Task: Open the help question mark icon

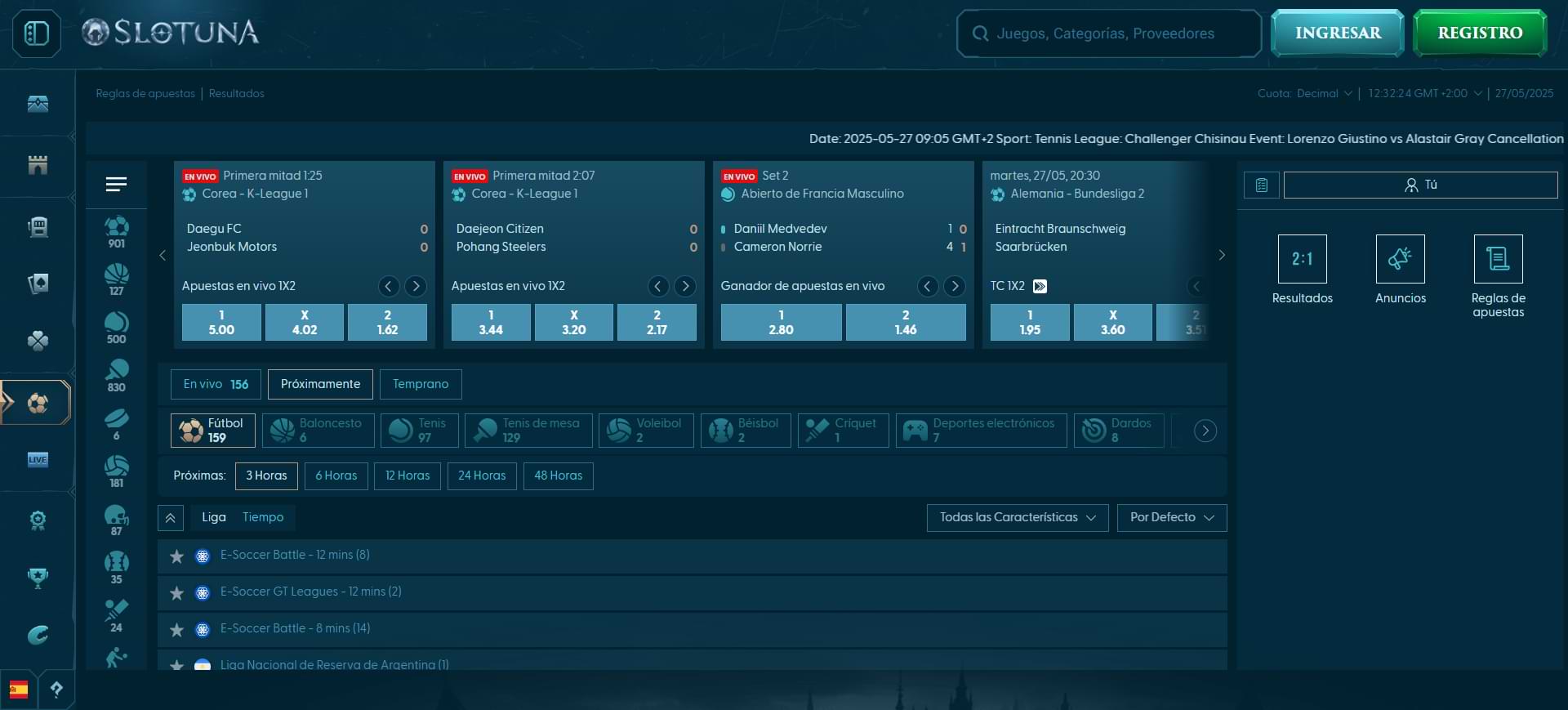Action: click(x=56, y=690)
